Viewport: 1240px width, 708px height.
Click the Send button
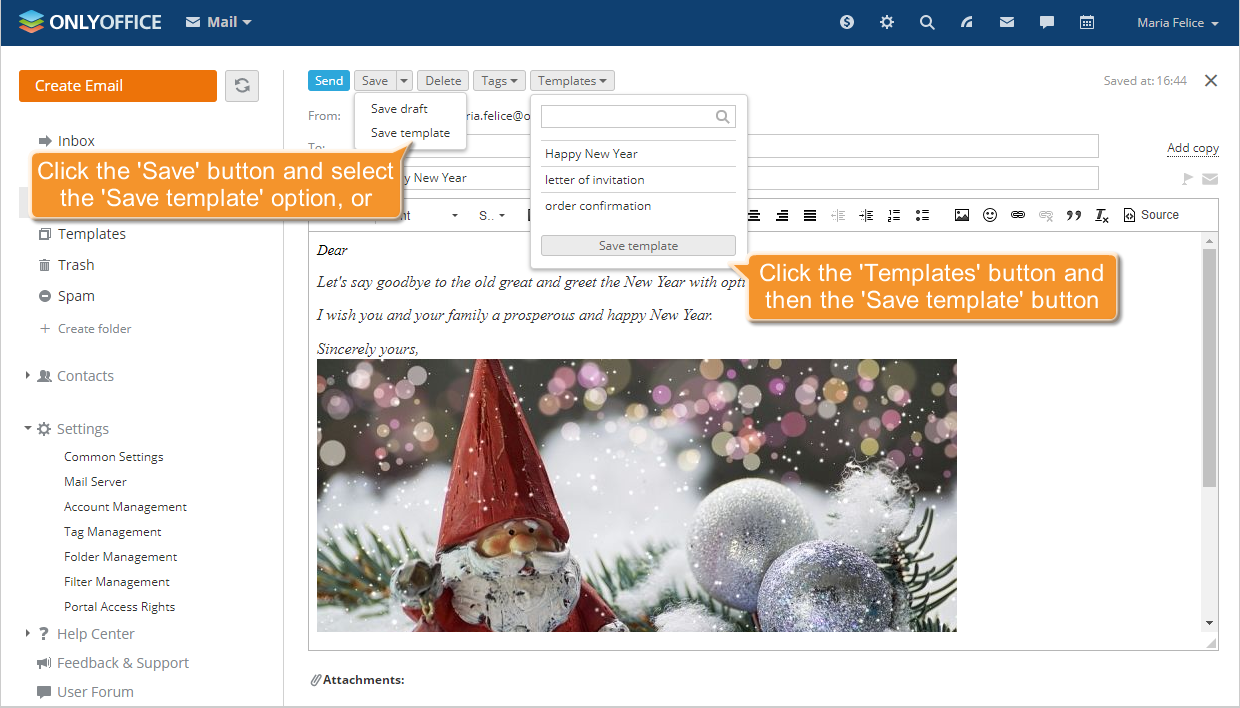point(329,80)
